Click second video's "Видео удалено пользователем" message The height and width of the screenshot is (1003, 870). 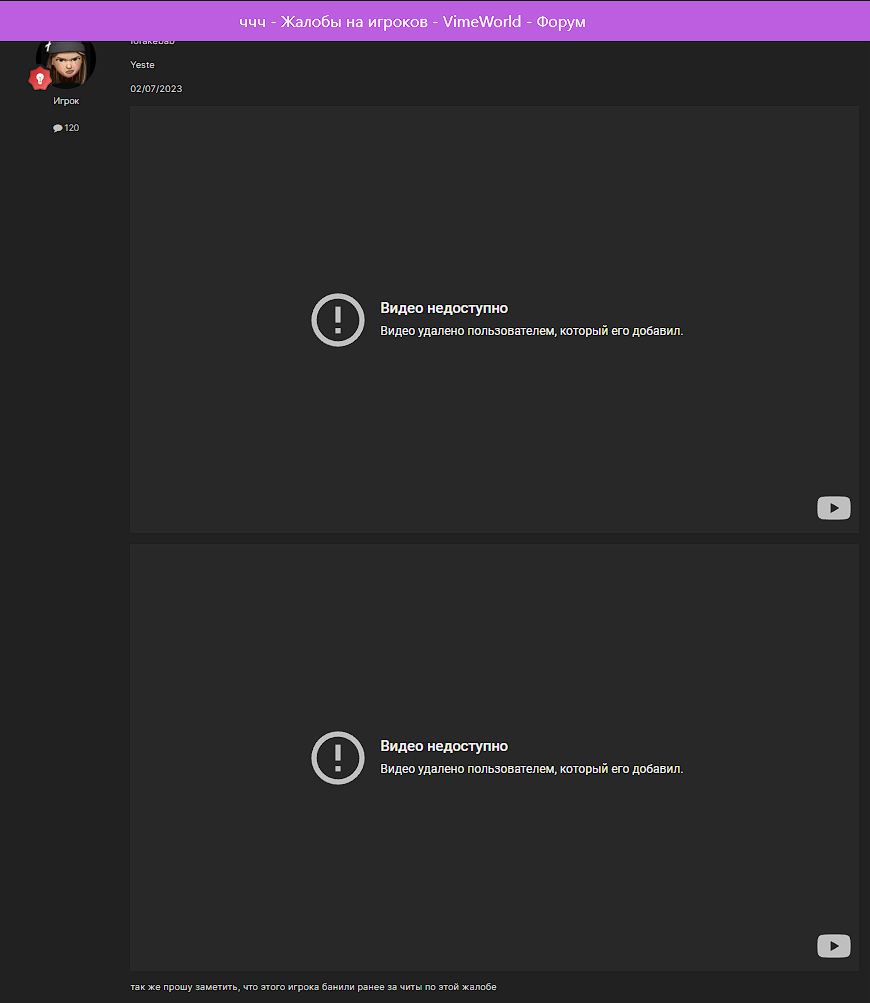(x=531, y=769)
